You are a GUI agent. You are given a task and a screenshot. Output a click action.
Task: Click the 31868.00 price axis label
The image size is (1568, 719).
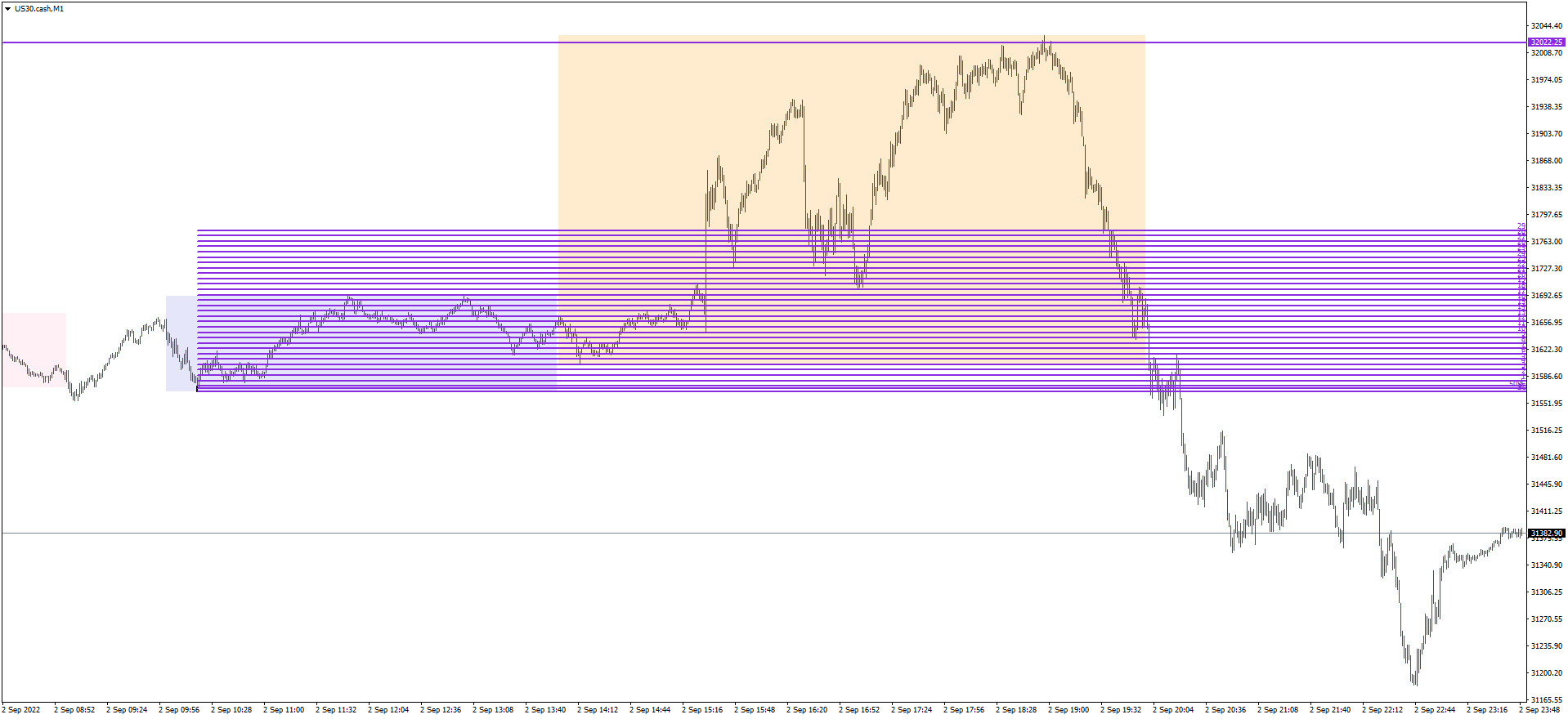[1546, 161]
